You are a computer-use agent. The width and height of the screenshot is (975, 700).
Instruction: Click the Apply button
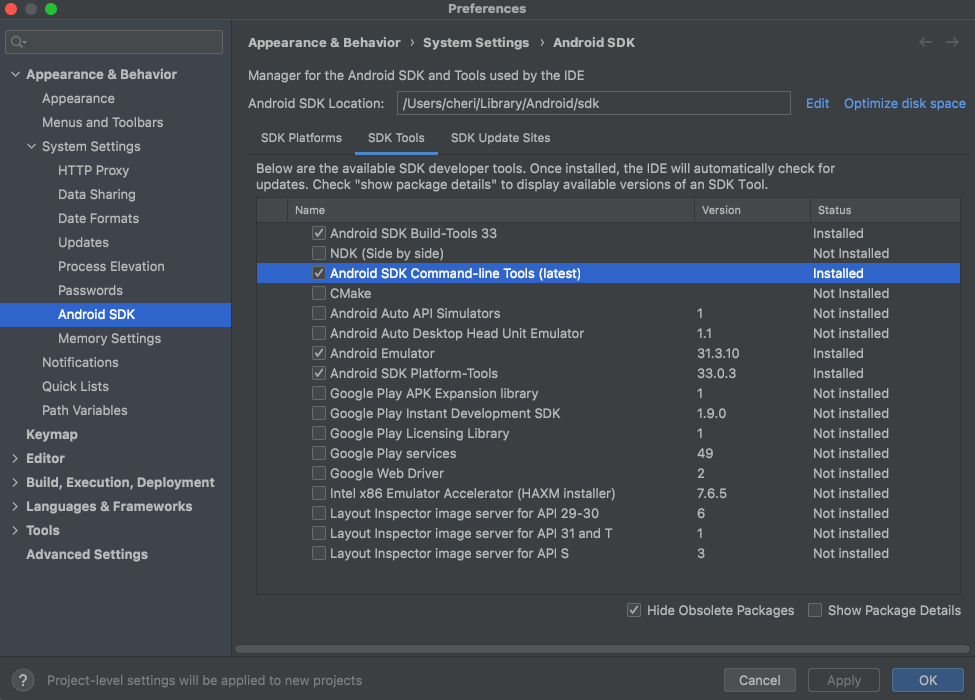[x=843, y=680]
